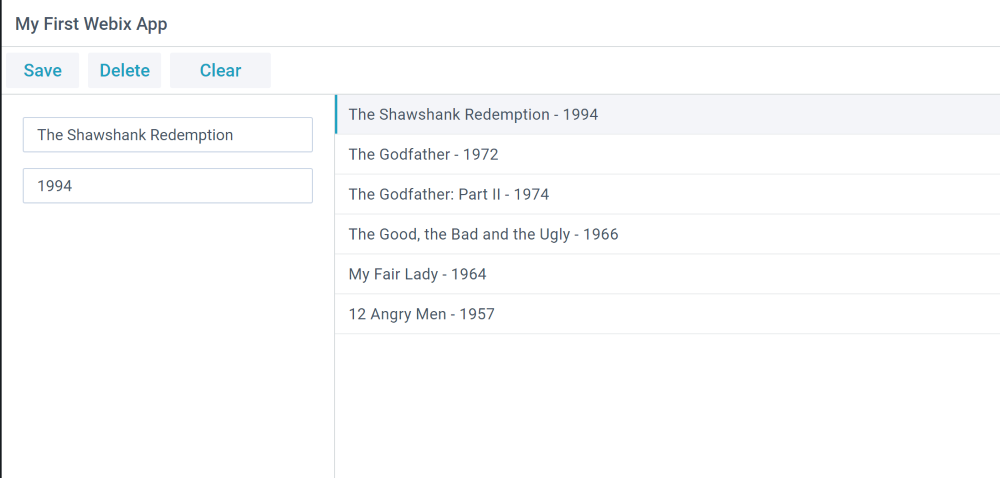
Task: Hit the Clear button
Action: point(220,70)
